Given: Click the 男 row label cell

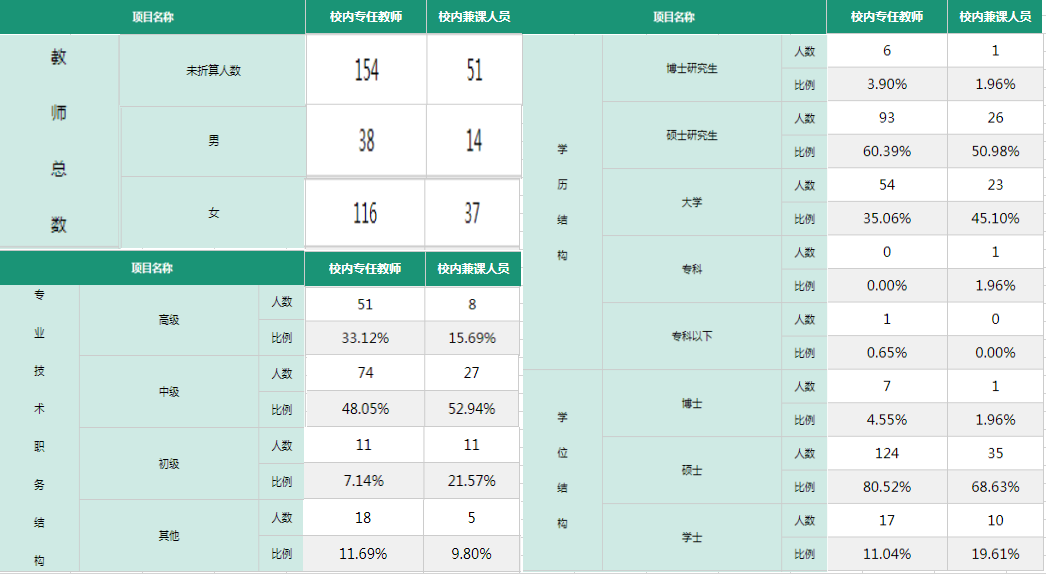Looking at the screenshot, I should (213, 141).
